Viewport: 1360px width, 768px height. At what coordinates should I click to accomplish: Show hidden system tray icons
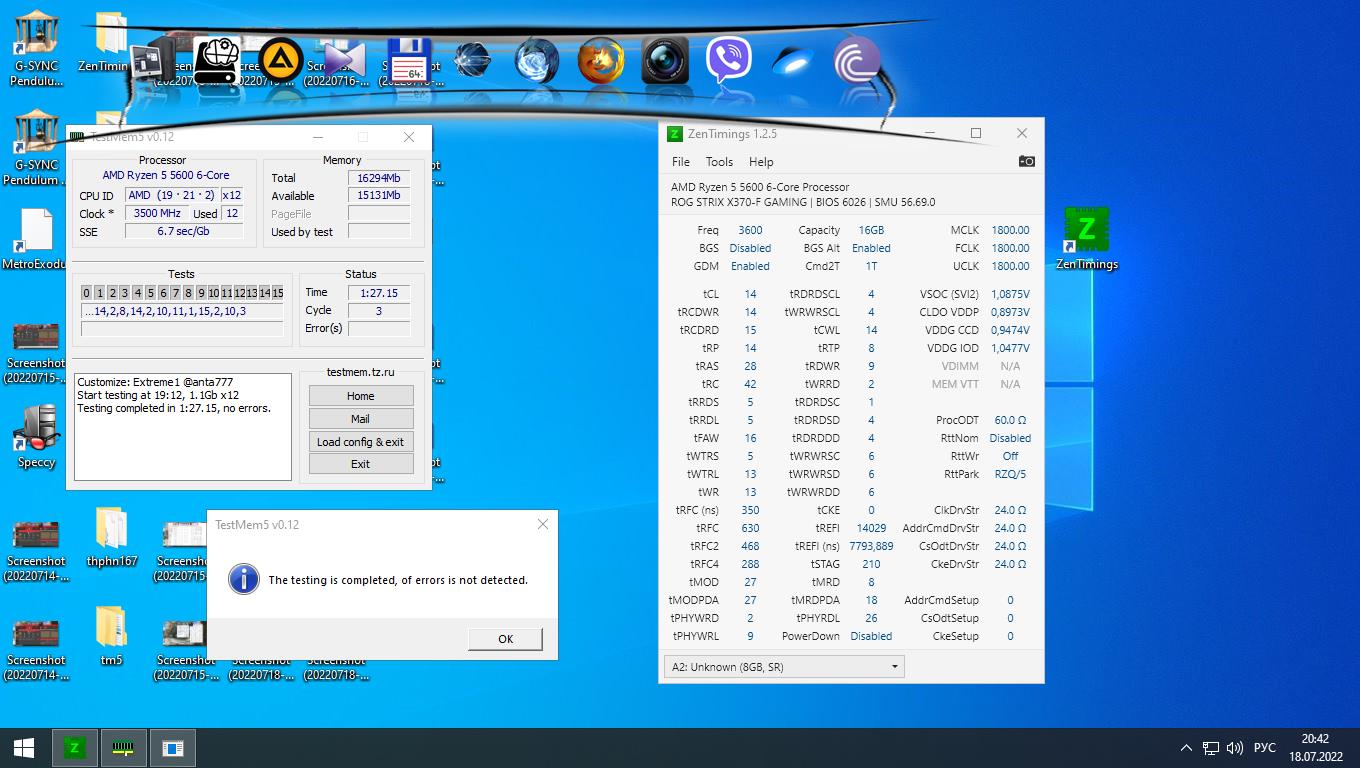point(1186,748)
